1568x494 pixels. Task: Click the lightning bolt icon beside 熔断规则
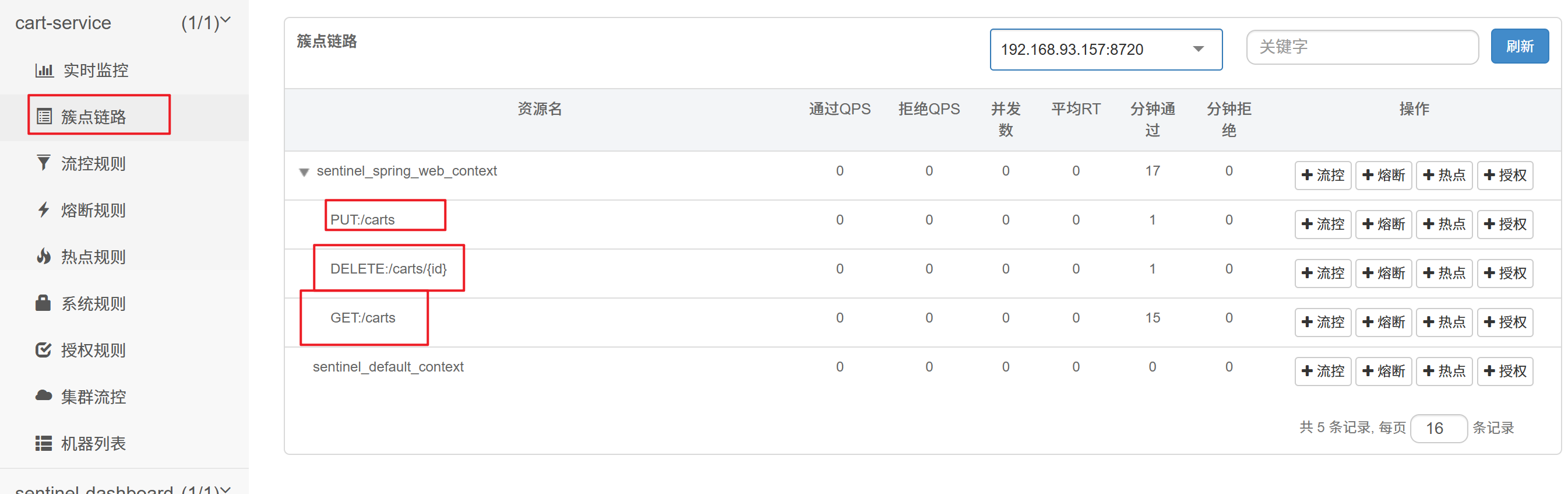[43, 209]
